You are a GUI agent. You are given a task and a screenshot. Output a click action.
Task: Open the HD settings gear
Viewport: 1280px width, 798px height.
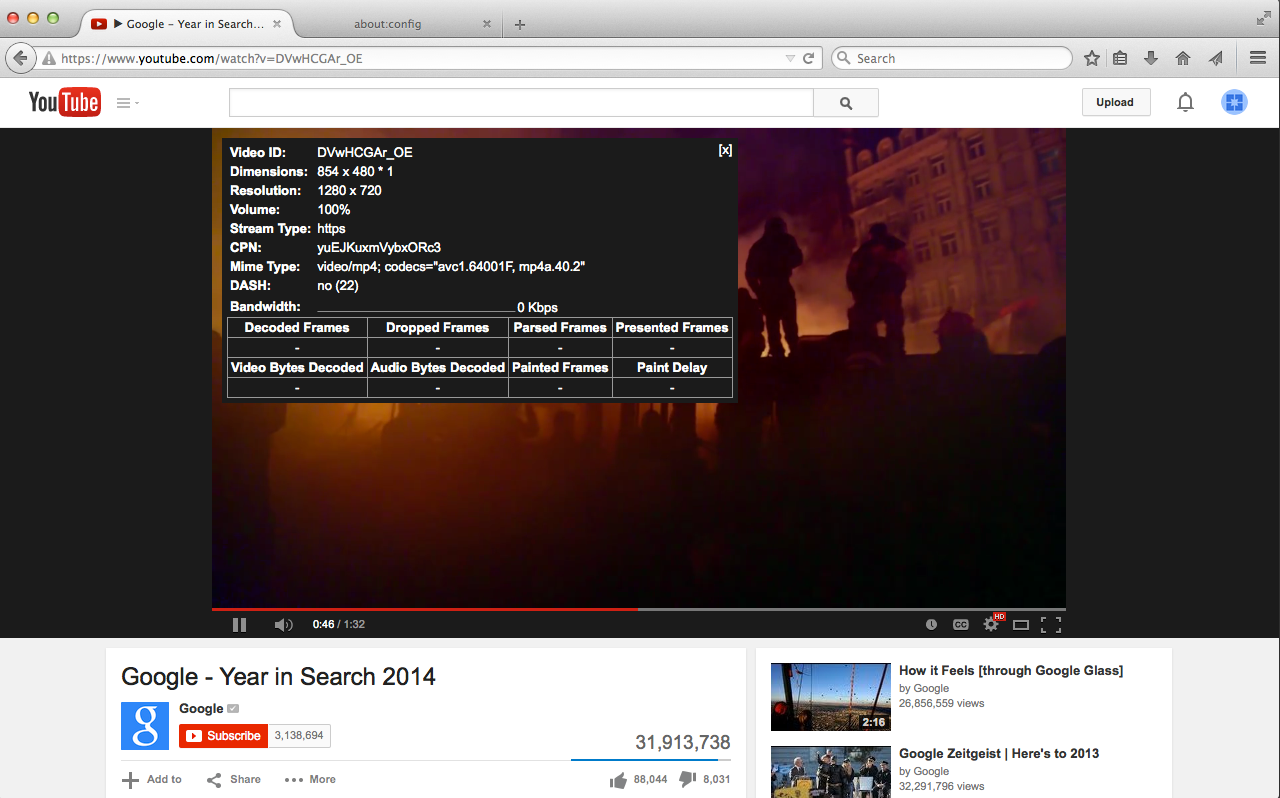point(992,623)
